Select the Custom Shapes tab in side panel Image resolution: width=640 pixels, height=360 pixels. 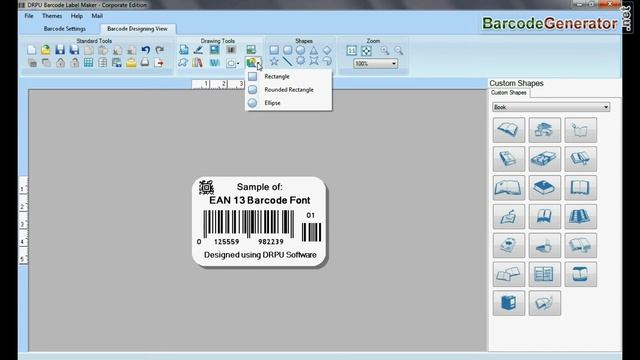(509, 93)
